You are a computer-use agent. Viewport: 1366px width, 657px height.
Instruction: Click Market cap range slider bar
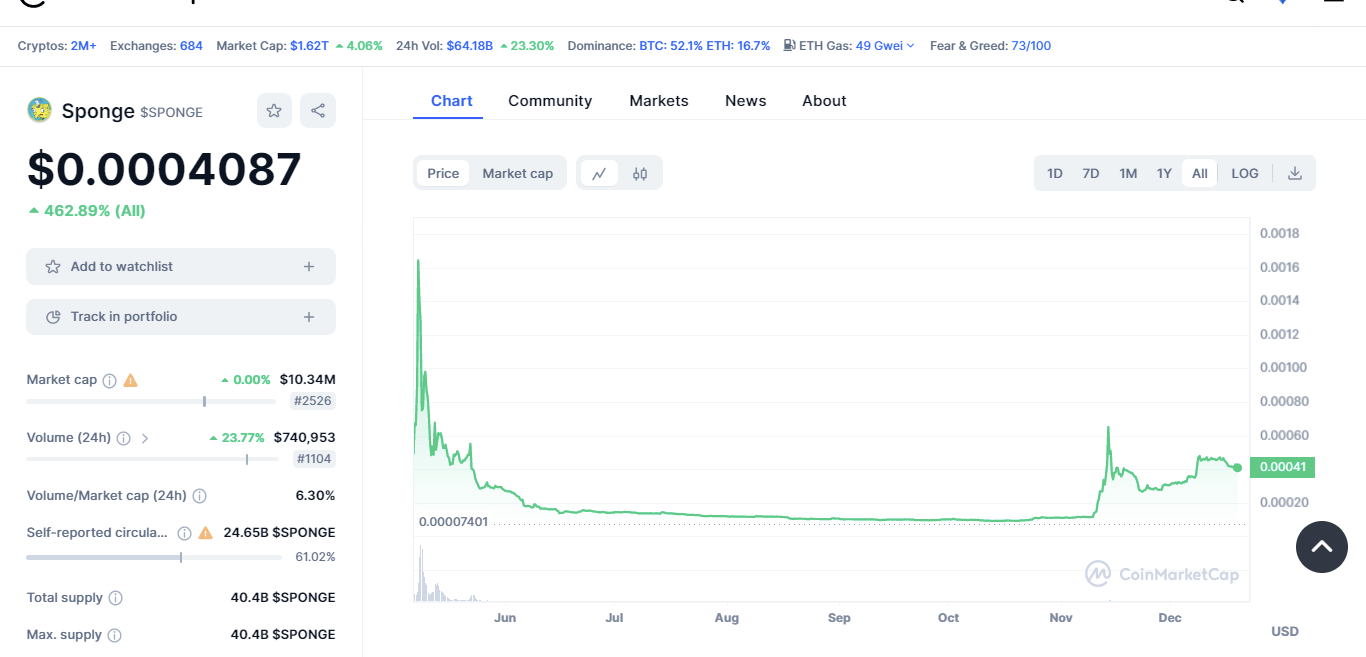[151, 401]
